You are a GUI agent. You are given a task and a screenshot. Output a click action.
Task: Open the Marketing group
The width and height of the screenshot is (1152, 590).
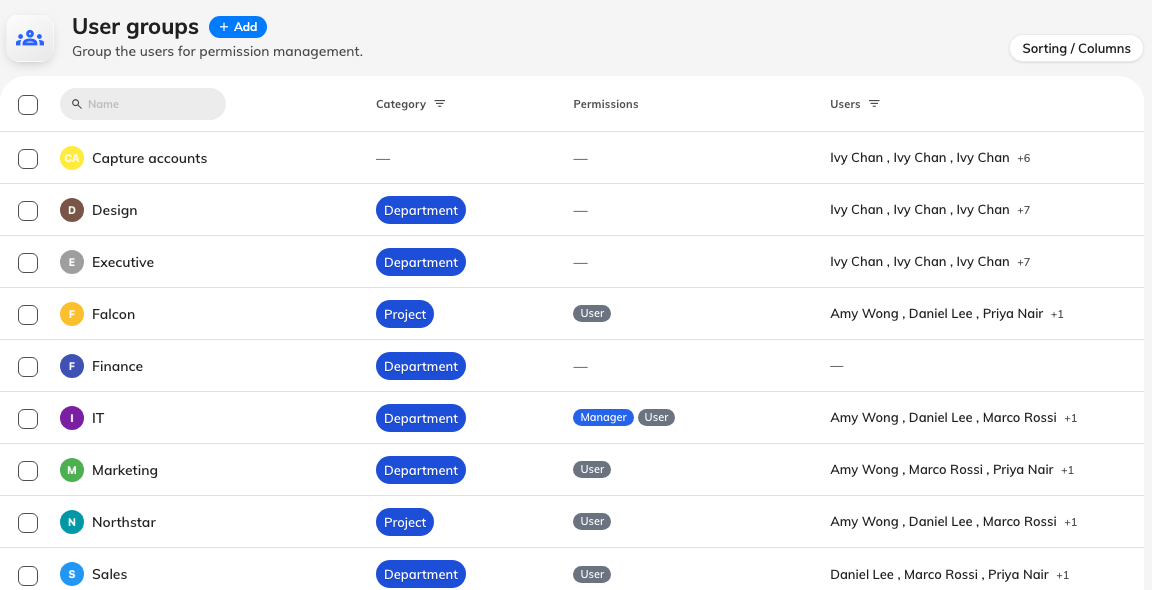(x=125, y=470)
